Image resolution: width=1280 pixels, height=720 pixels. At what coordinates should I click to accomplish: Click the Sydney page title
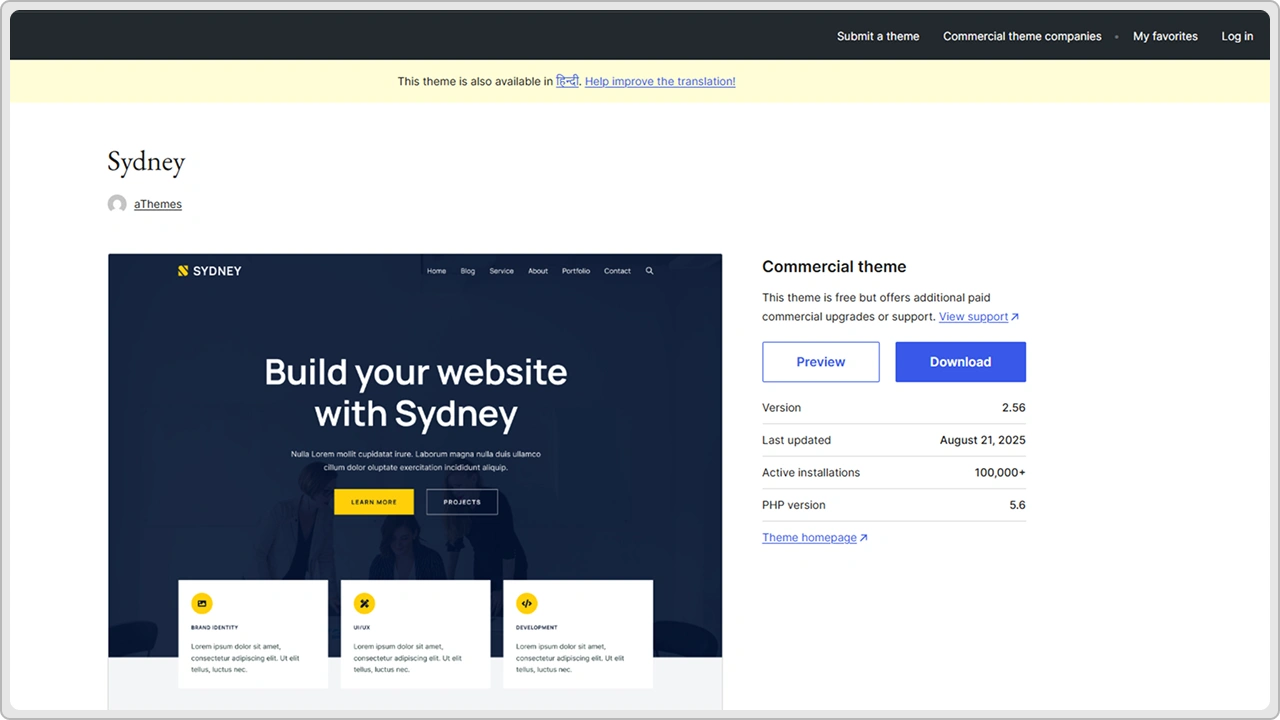click(x=146, y=162)
